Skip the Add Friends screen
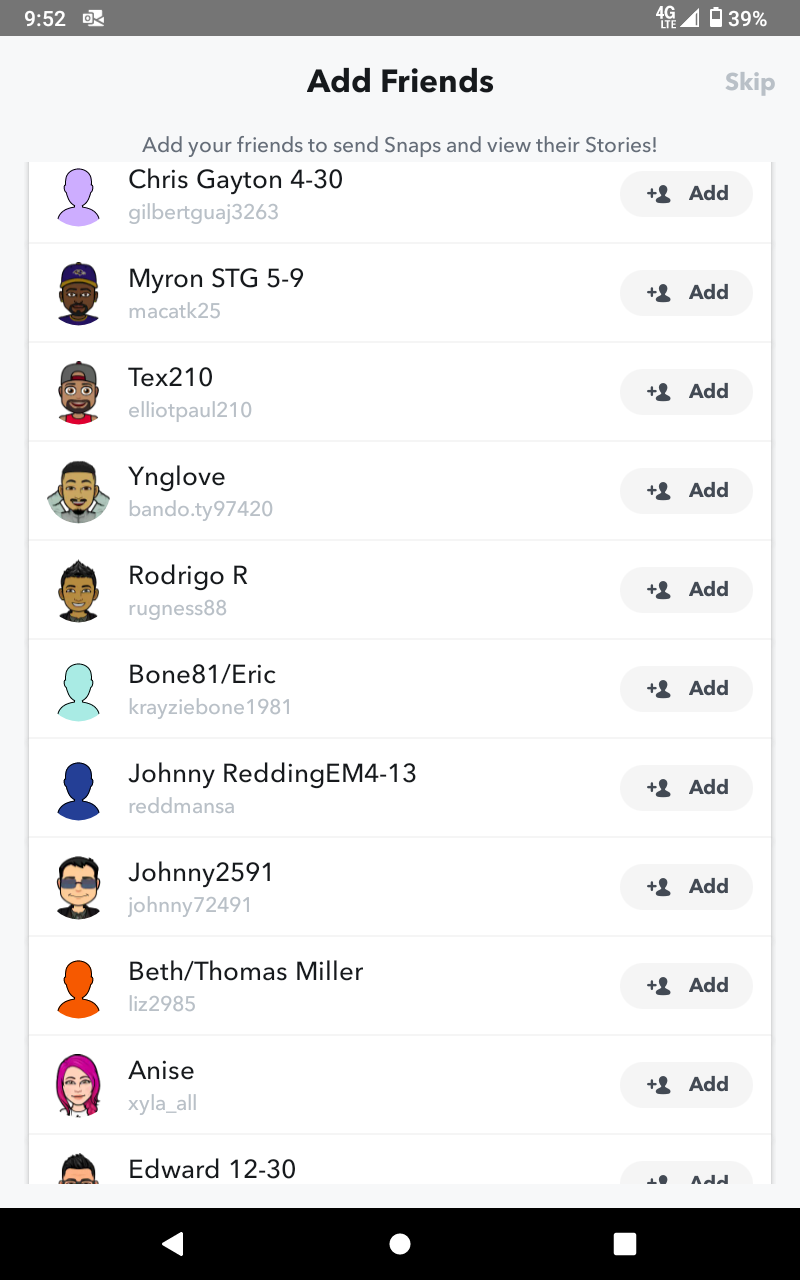800x1280 pixels. [749, 82]
